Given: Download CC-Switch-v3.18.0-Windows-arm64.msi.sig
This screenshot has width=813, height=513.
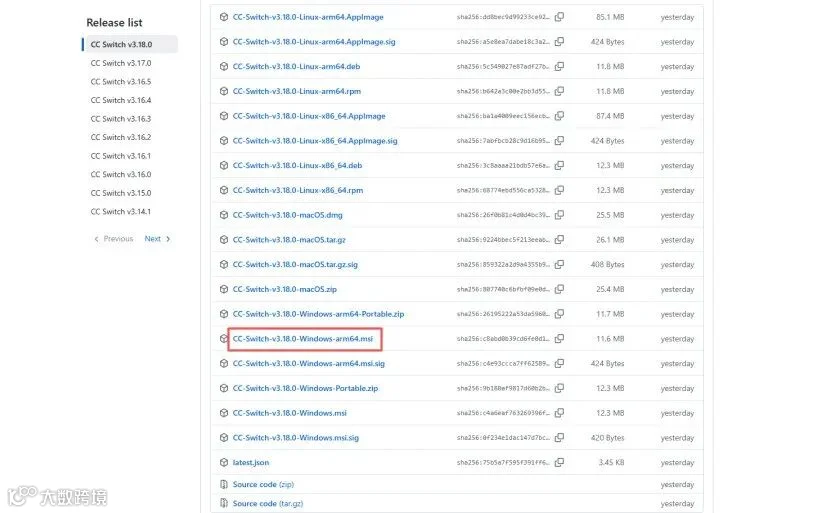Looking at the screenshot, I should 309,364.
